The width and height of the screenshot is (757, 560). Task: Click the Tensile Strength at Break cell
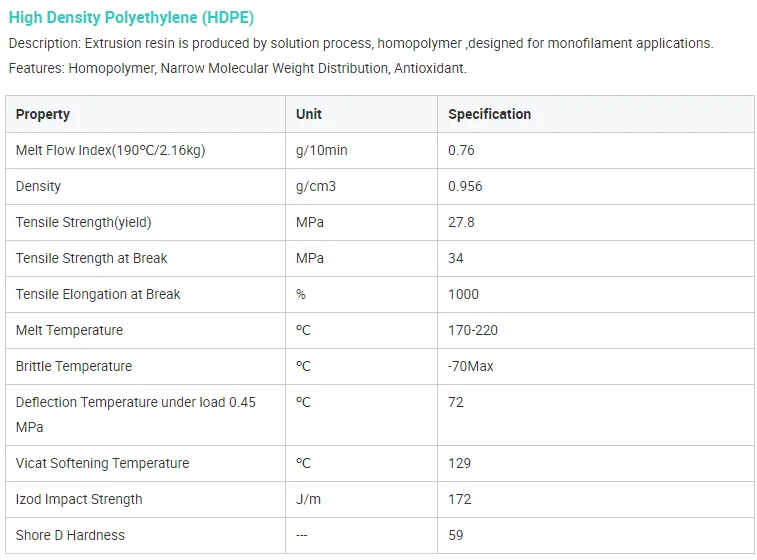(x=92, y=258)
